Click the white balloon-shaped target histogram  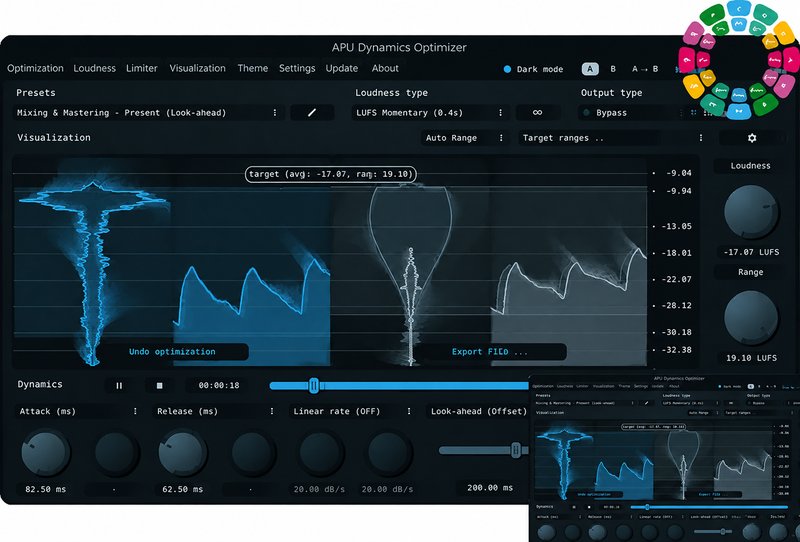[x=411, y=276]
